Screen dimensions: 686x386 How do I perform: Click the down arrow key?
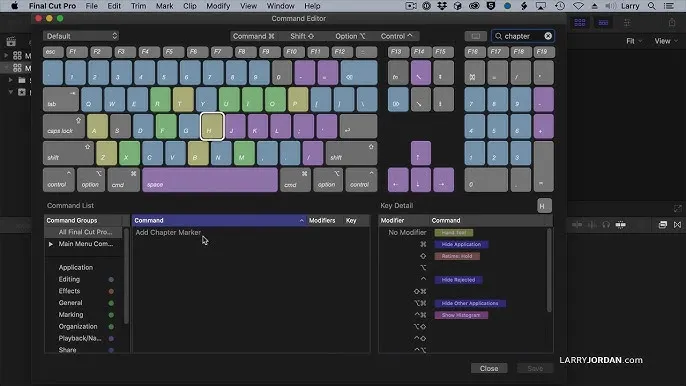coord(420,180)
